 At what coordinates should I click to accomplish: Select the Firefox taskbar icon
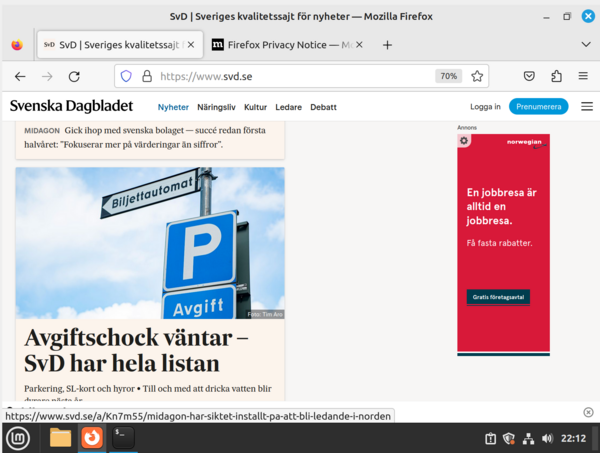click(x=92, y=438)
